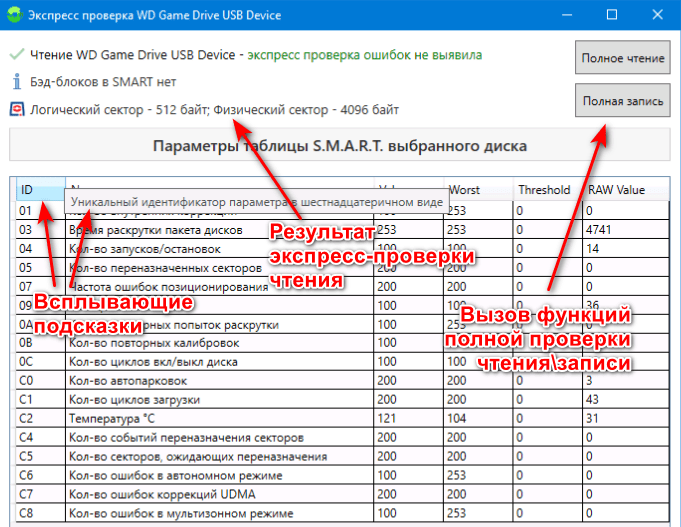Close the express check window
Viewport: 681px width, 527px height.
658,15
